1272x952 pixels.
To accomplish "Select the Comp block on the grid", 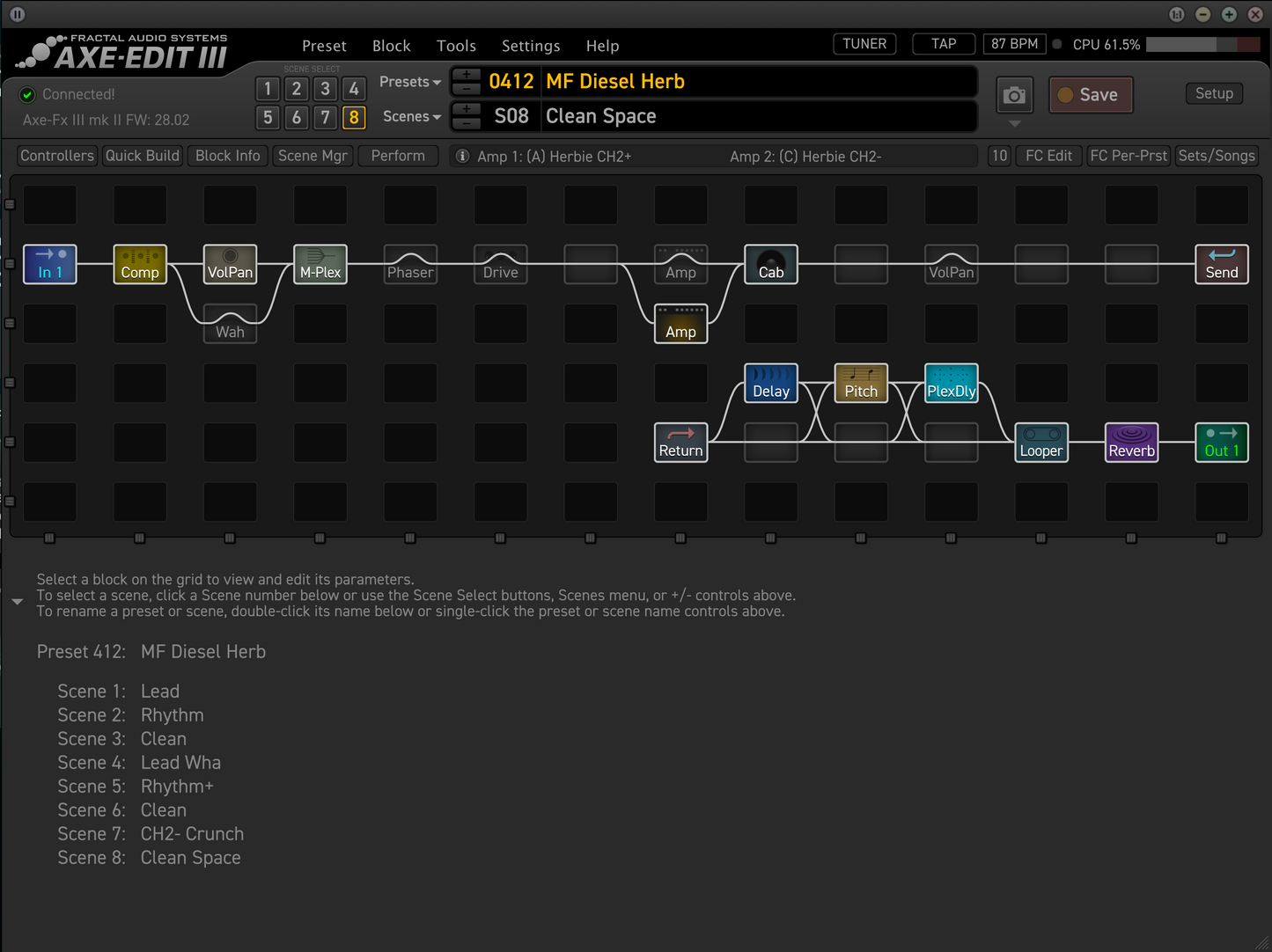I will point(140,264).
